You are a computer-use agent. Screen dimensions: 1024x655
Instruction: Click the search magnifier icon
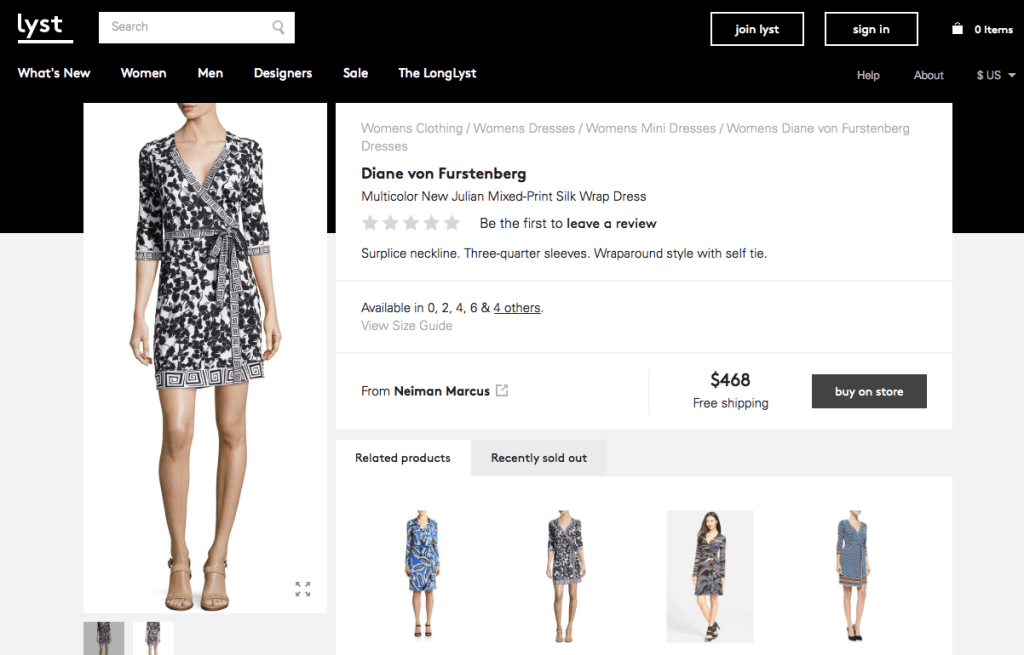click(279, 27)
